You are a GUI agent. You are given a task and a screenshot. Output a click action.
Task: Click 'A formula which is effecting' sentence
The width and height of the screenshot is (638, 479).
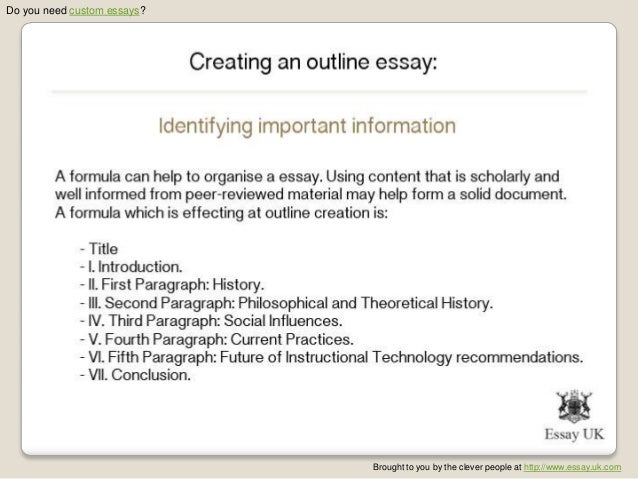click(221, 212)
